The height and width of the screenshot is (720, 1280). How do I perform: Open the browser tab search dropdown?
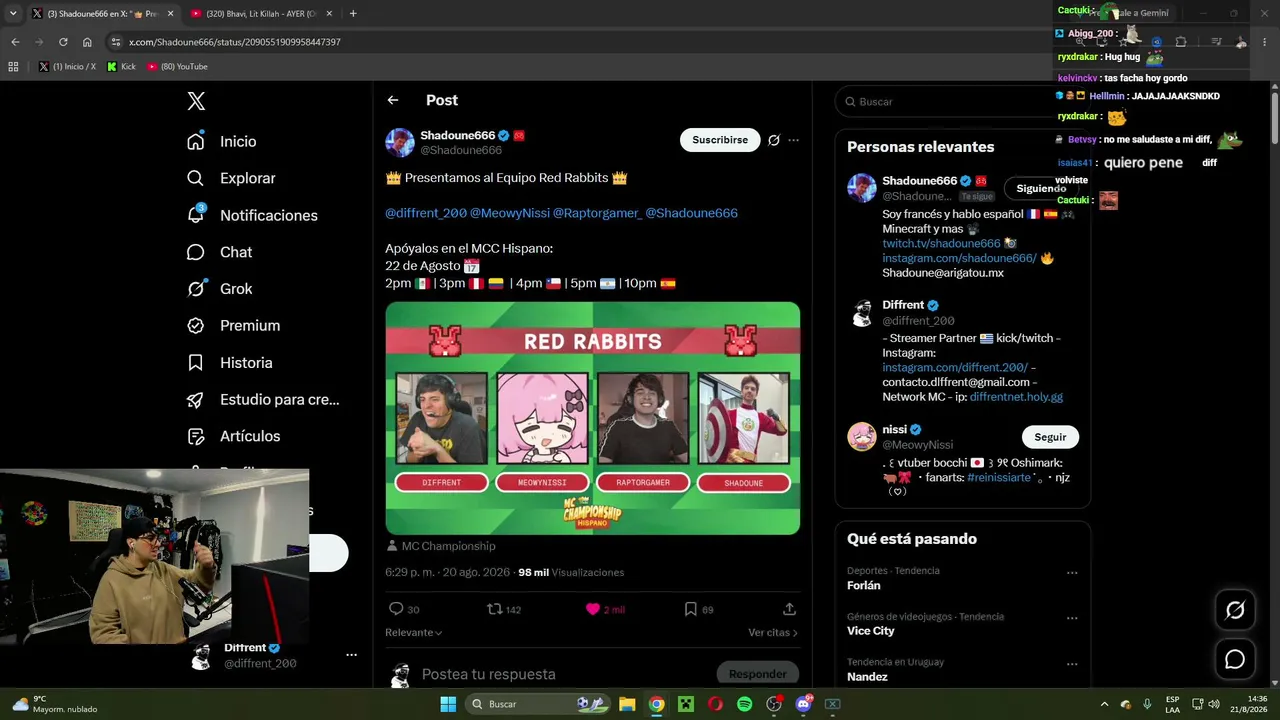point(13,14)
